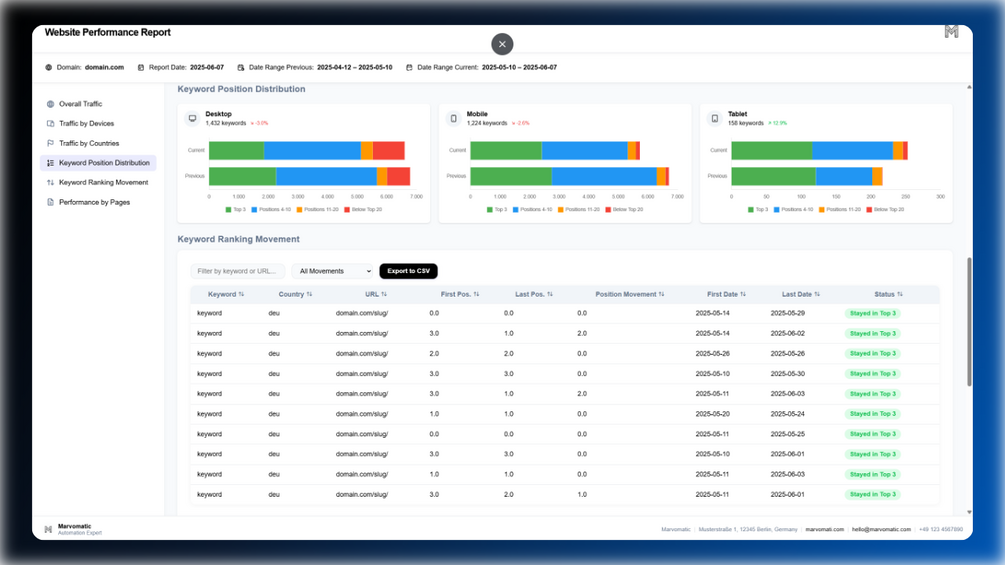Click the Filter by keyword or URL field

click(237, 271)
